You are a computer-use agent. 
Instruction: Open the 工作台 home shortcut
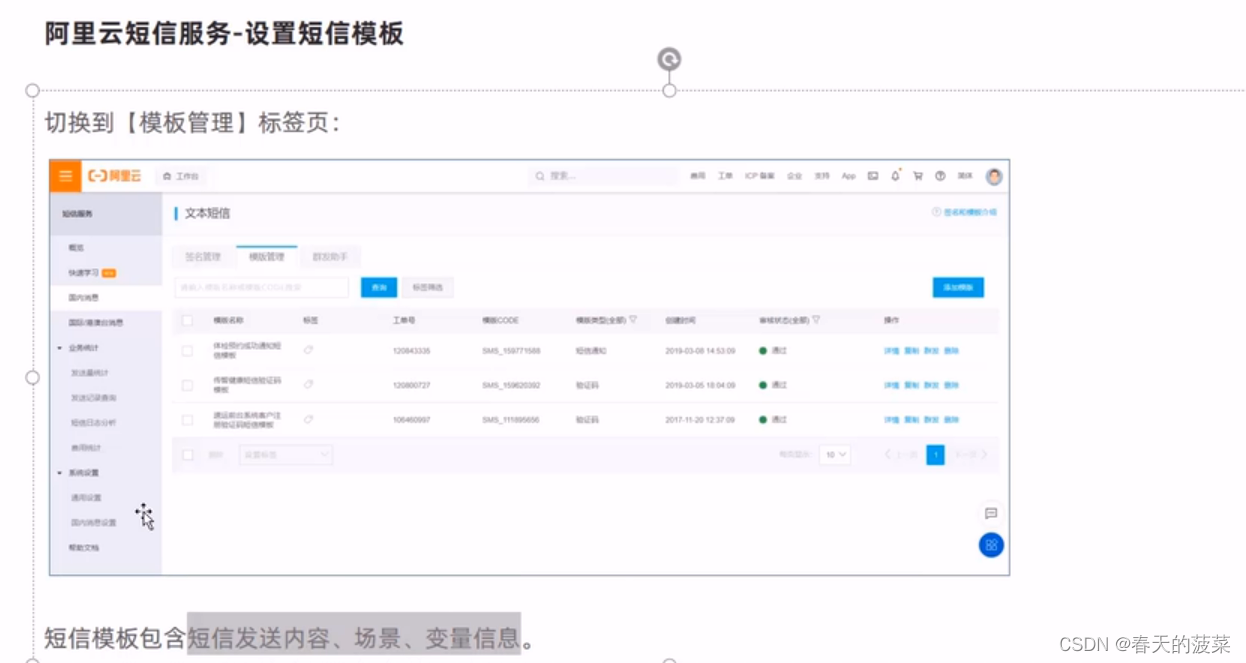click(181, 176)
